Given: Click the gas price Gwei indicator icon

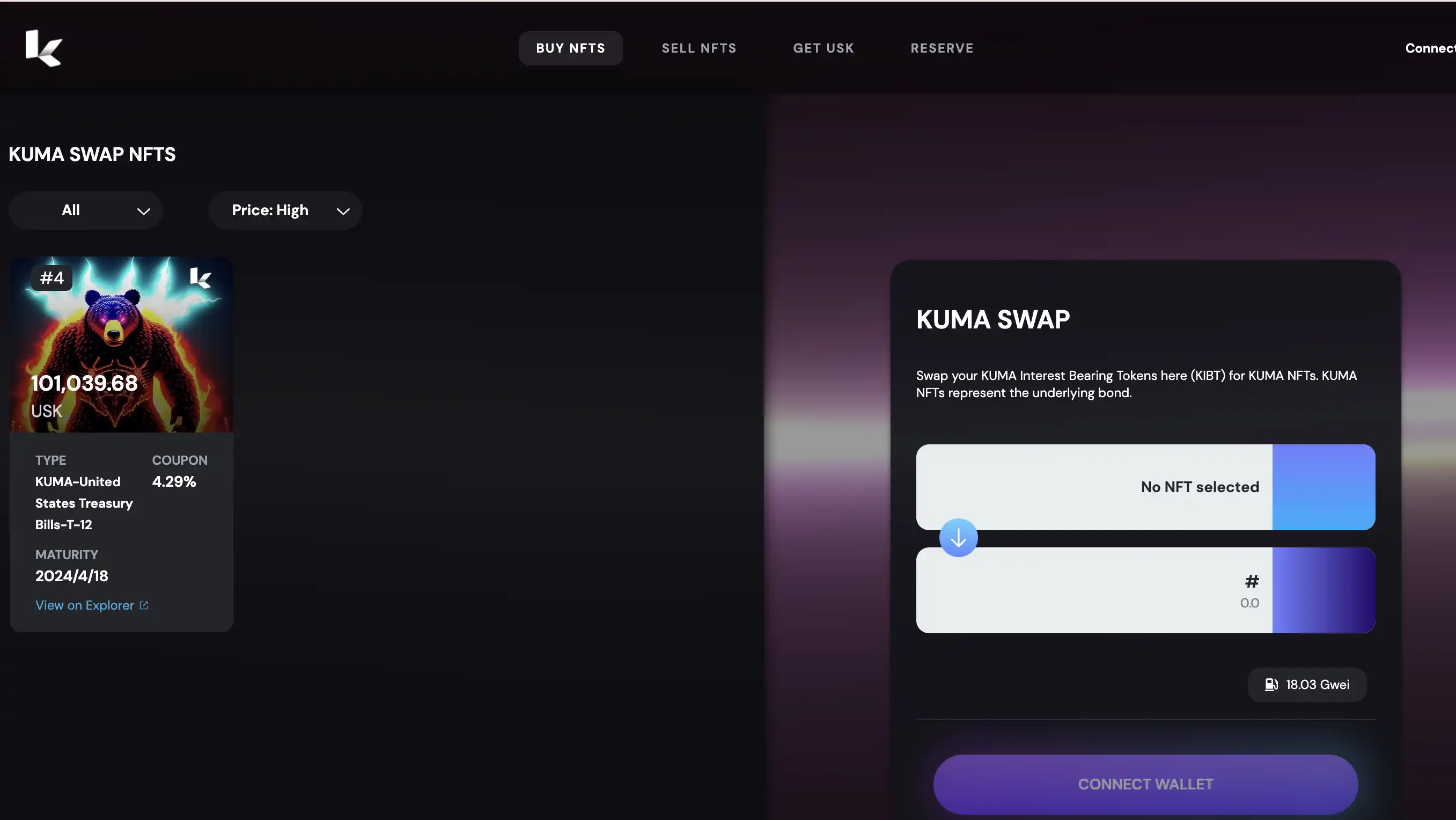Looking at the screenshot, I should coord(1271,684).
